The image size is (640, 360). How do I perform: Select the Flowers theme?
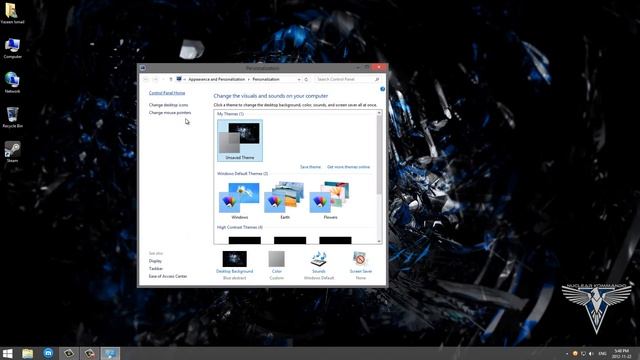coord(330,200)
